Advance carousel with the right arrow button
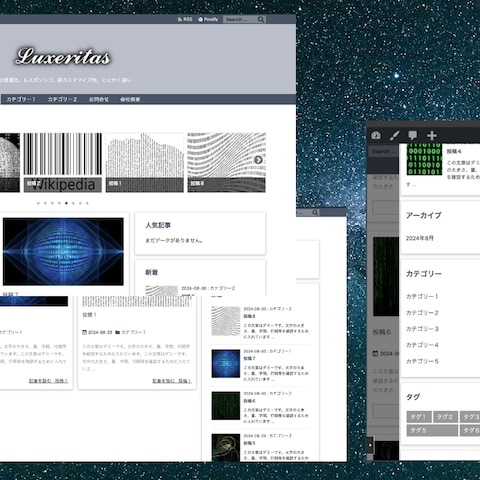The height and width of the screenshot is (480, 480). 258,160
